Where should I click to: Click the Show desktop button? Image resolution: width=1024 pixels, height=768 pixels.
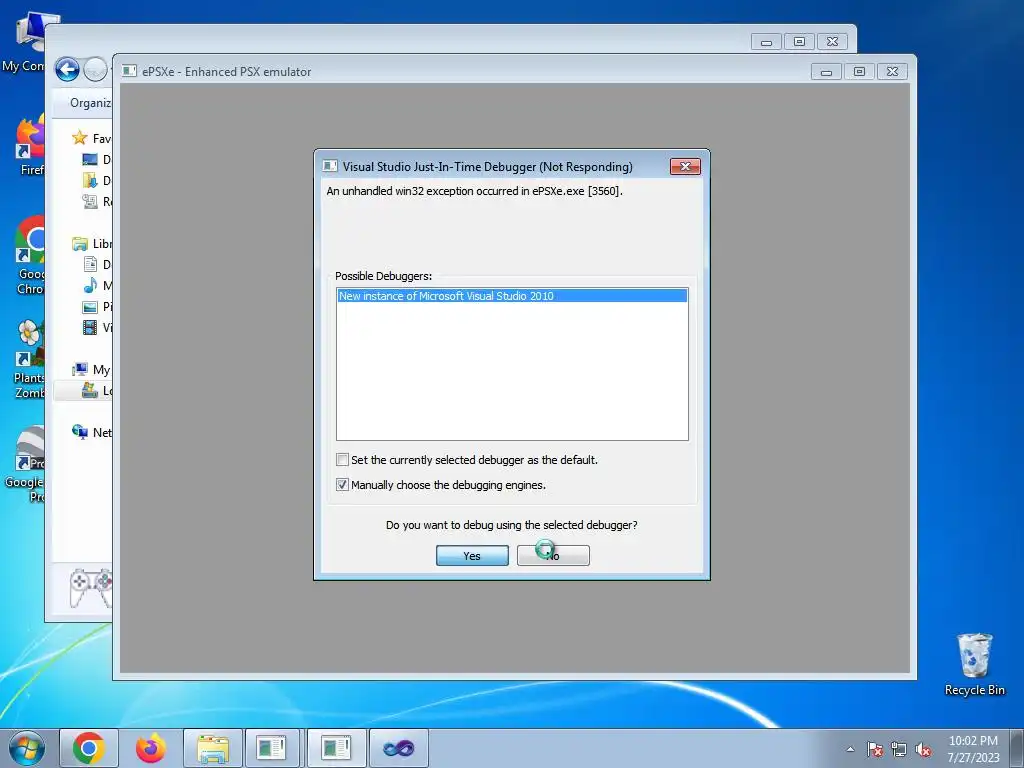pos(1016,749)
